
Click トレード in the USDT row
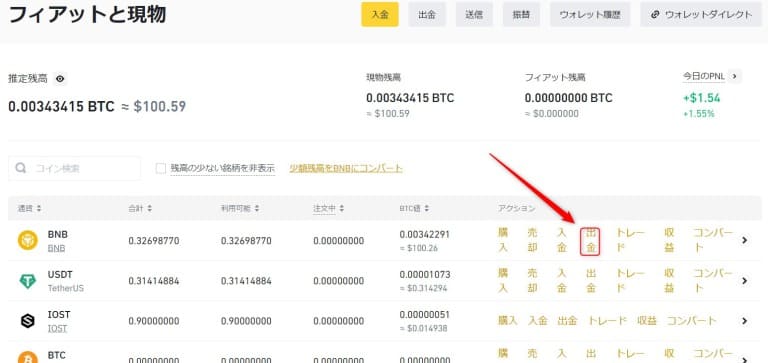[x=630, y=281]
